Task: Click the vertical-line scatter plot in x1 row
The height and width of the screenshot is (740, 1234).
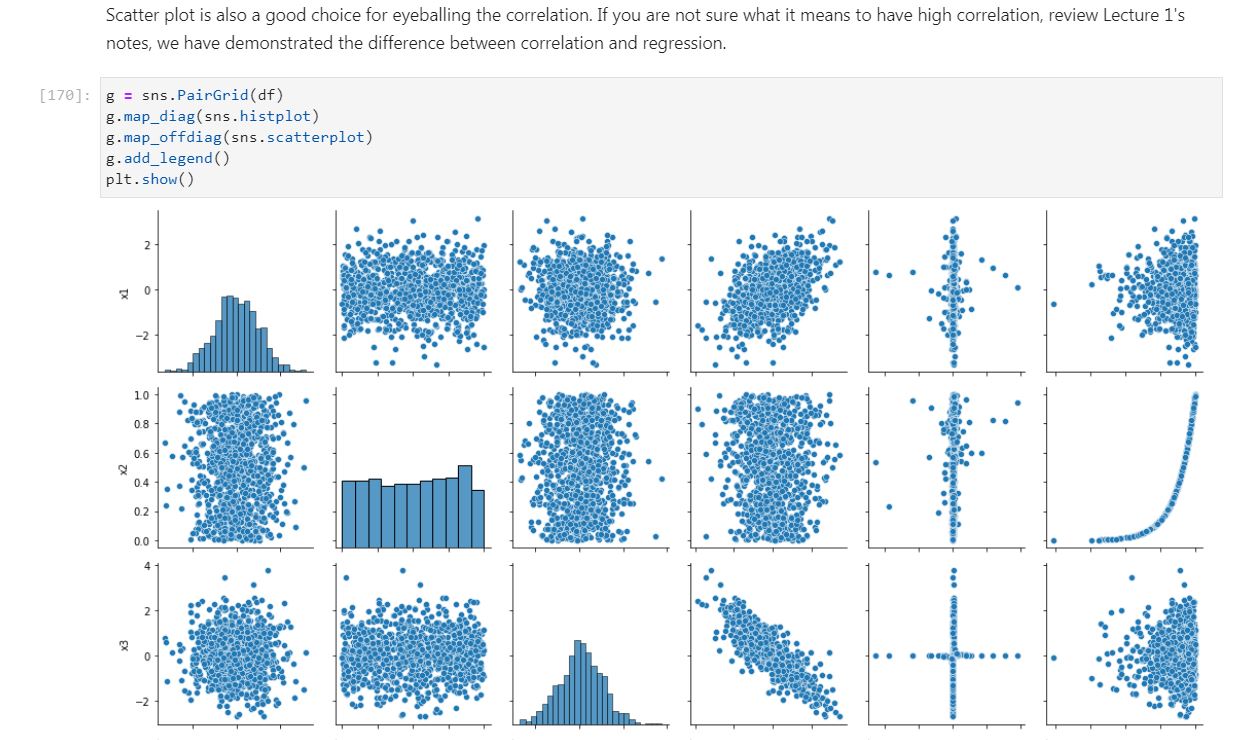Action: pos(945,292)
